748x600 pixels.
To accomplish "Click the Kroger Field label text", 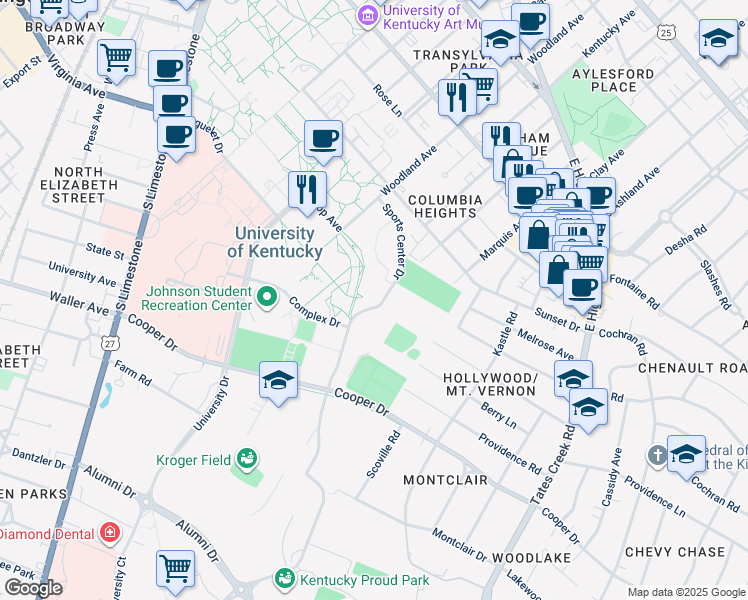I will point(194,460).
